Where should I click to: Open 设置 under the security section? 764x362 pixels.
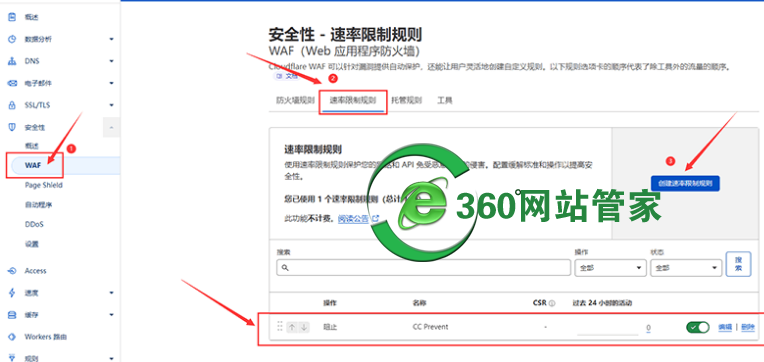pos(32,244)
